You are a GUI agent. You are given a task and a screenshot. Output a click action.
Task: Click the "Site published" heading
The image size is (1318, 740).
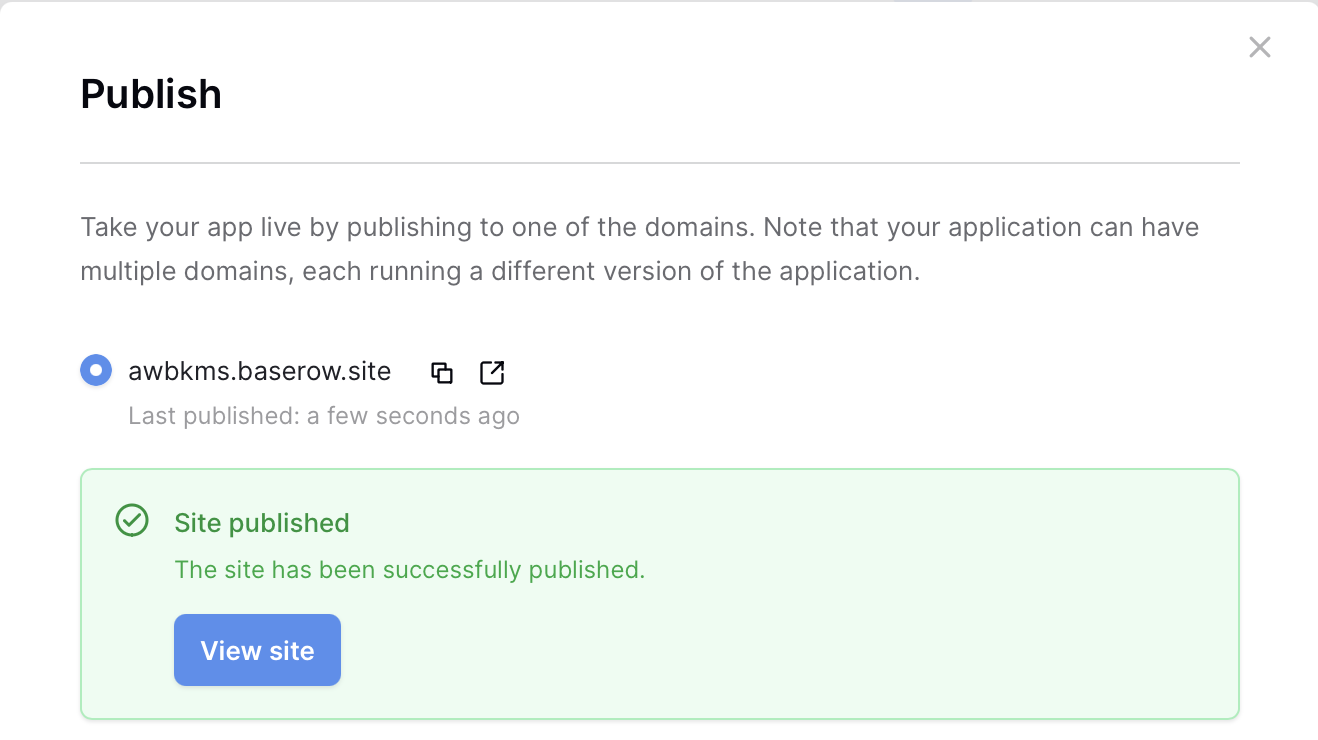(x=262, y=523)
